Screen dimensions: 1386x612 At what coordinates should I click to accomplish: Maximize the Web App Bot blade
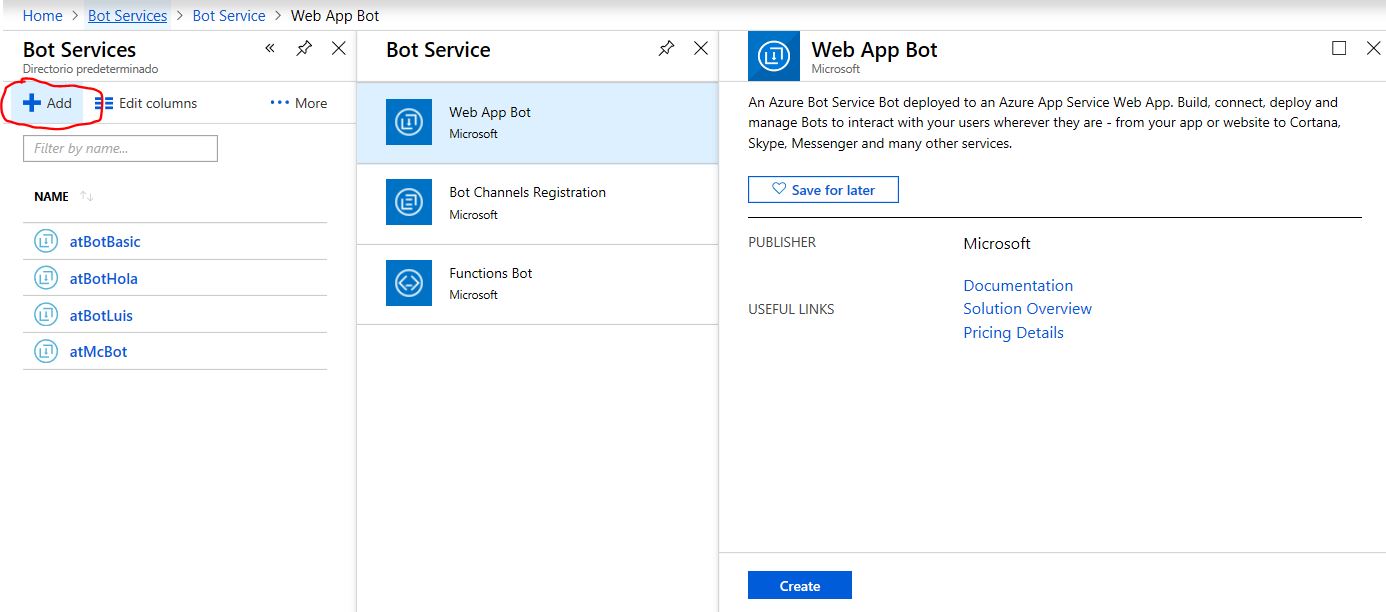pos(1339,48)
